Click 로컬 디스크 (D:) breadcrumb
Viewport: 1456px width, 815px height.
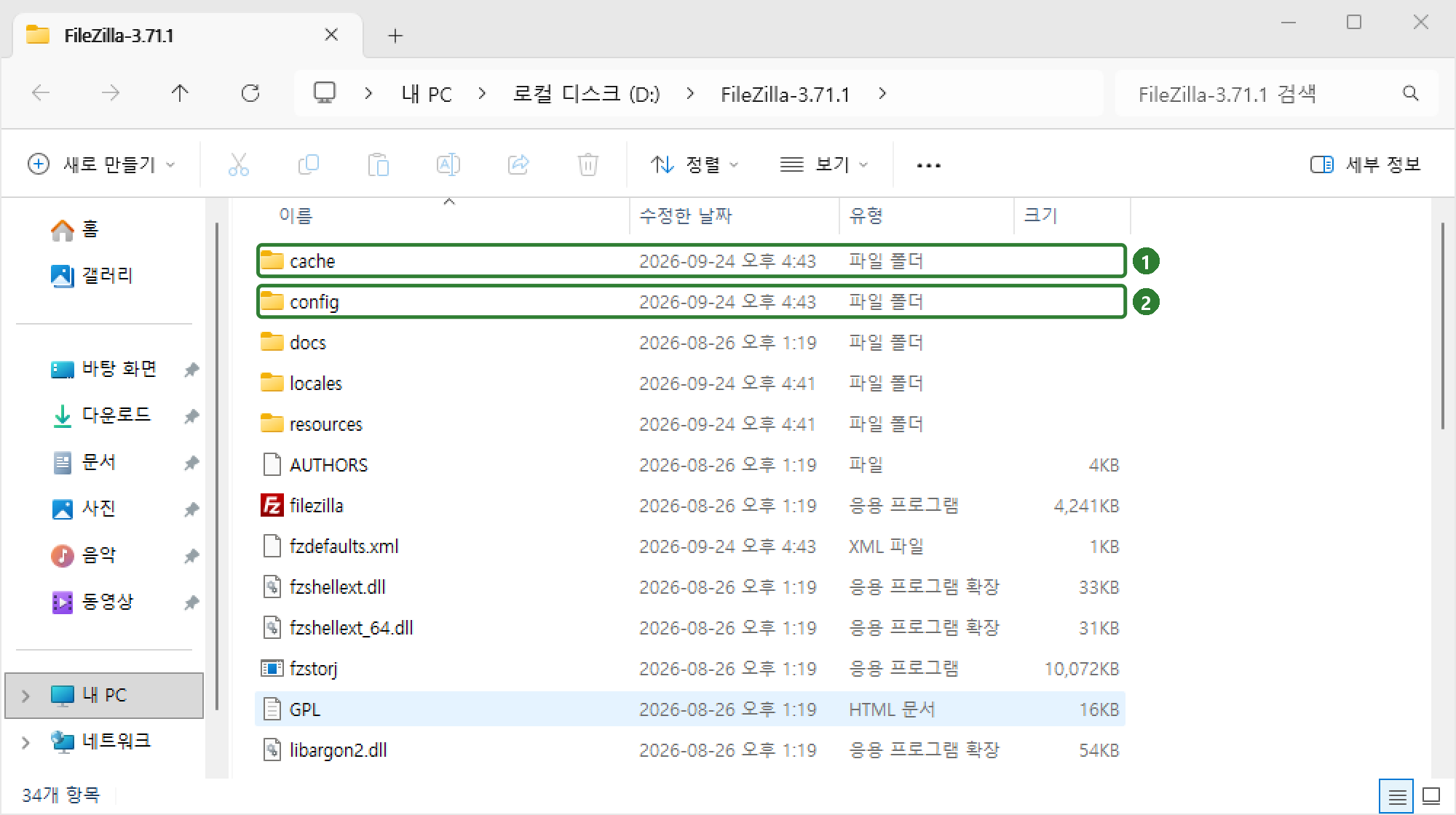pyautogui.click(x=586, y=94)
